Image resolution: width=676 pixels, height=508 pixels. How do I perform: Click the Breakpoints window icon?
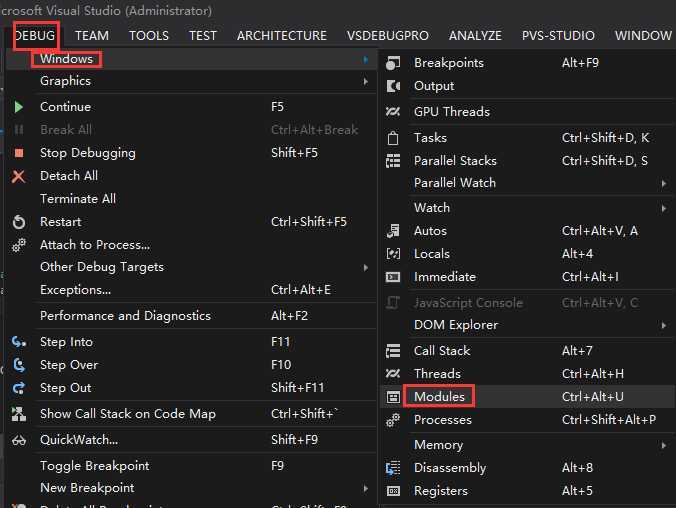click(x=393, y=63)
